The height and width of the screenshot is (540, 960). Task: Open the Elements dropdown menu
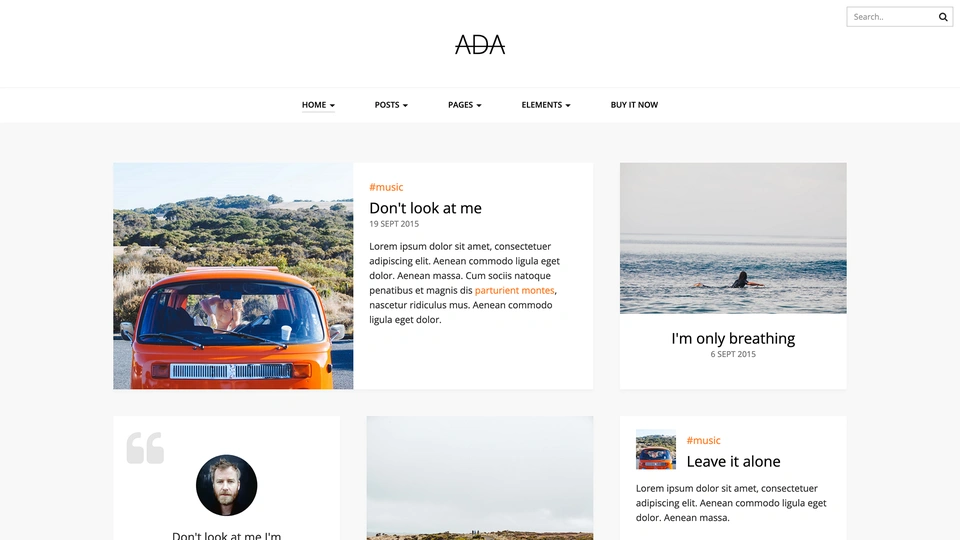tap(546, 105)
